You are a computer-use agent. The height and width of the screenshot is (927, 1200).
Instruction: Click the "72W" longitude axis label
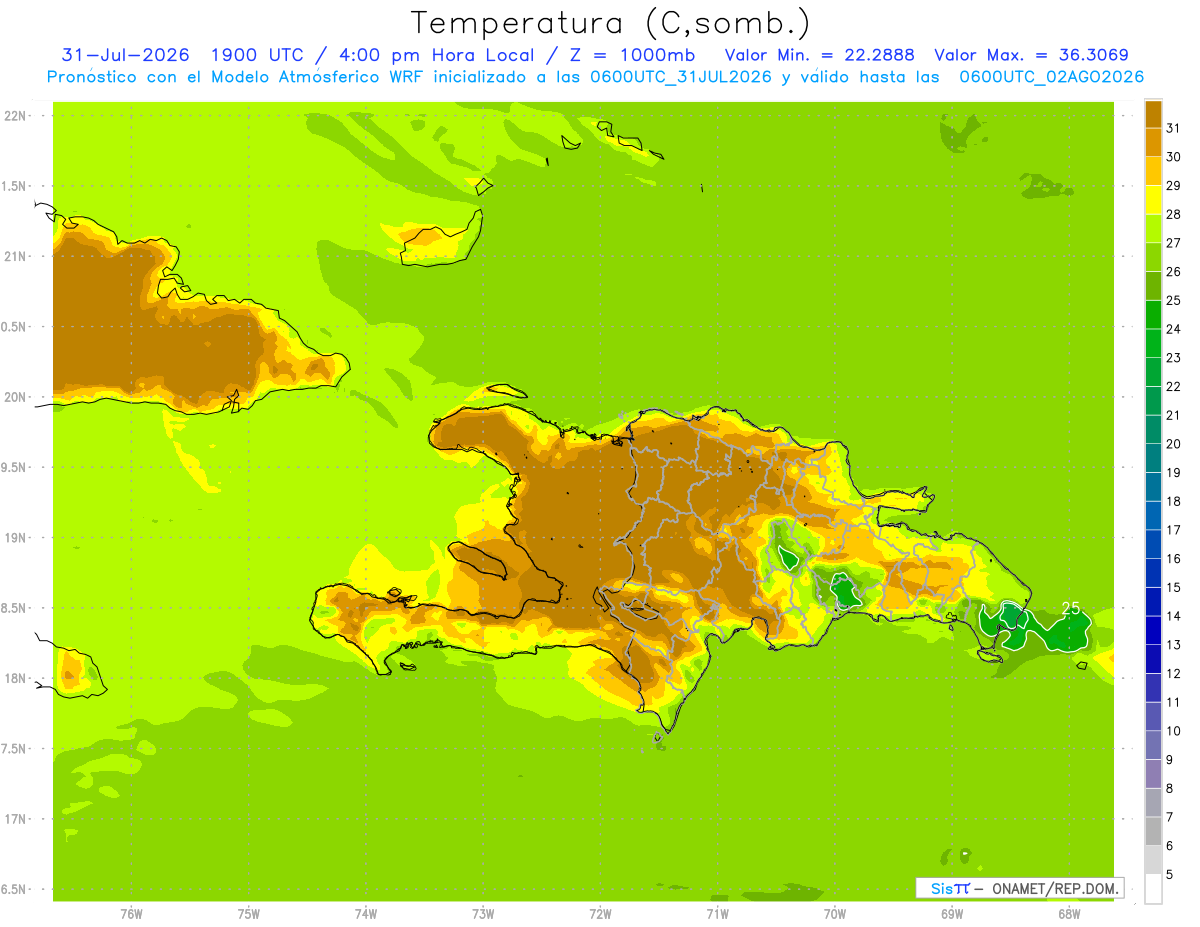(601, 914)
